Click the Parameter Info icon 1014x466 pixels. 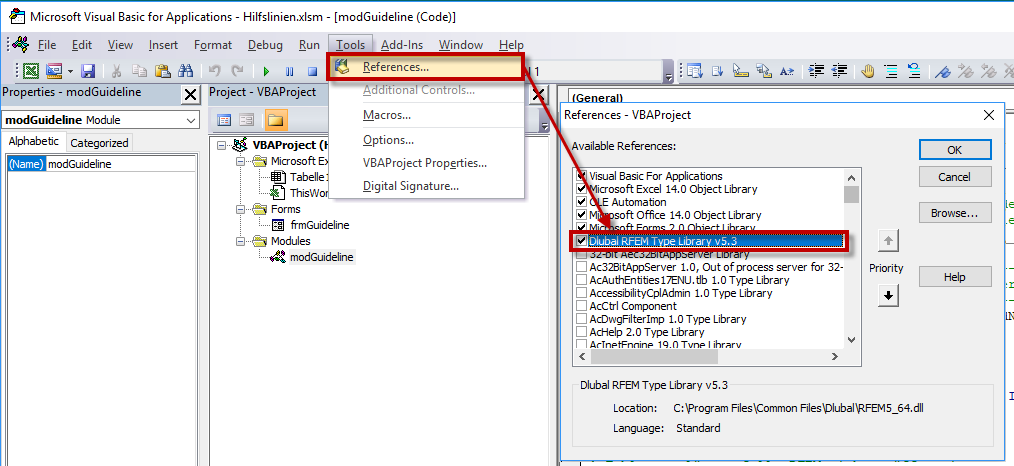(x=764, y=71)
